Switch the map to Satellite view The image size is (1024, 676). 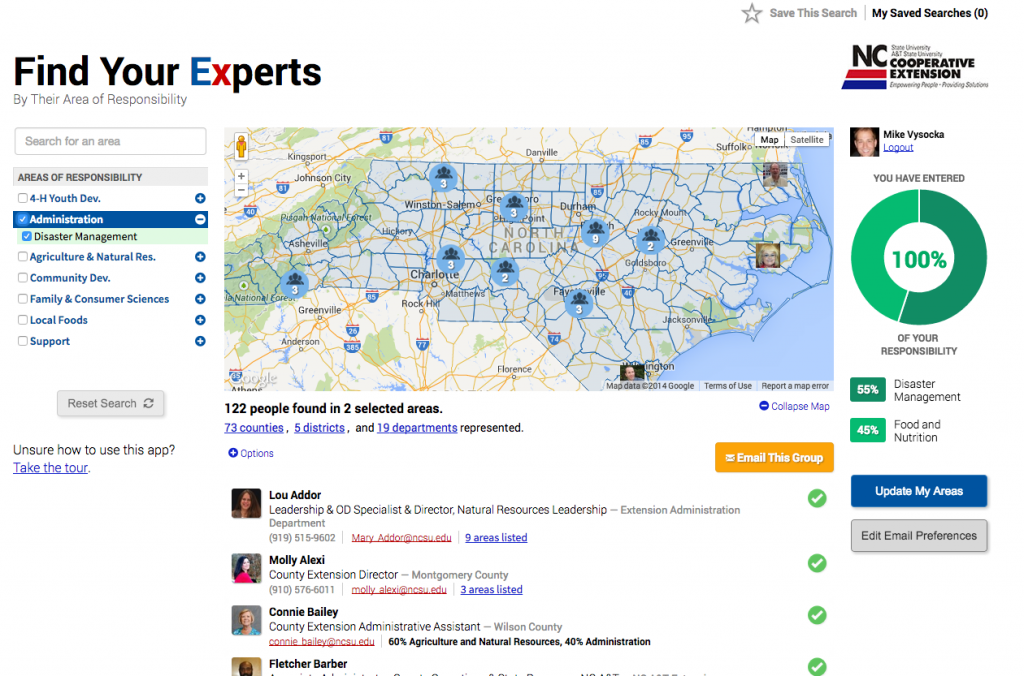807,140
